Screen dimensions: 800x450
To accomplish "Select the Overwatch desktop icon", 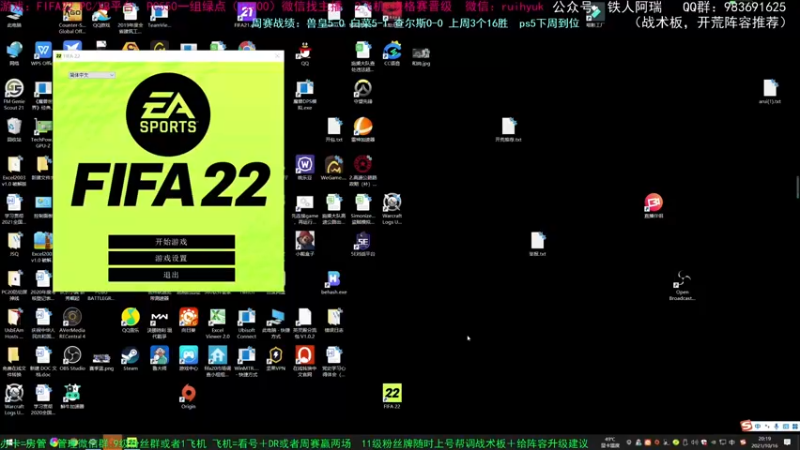I will coord(363,90).
